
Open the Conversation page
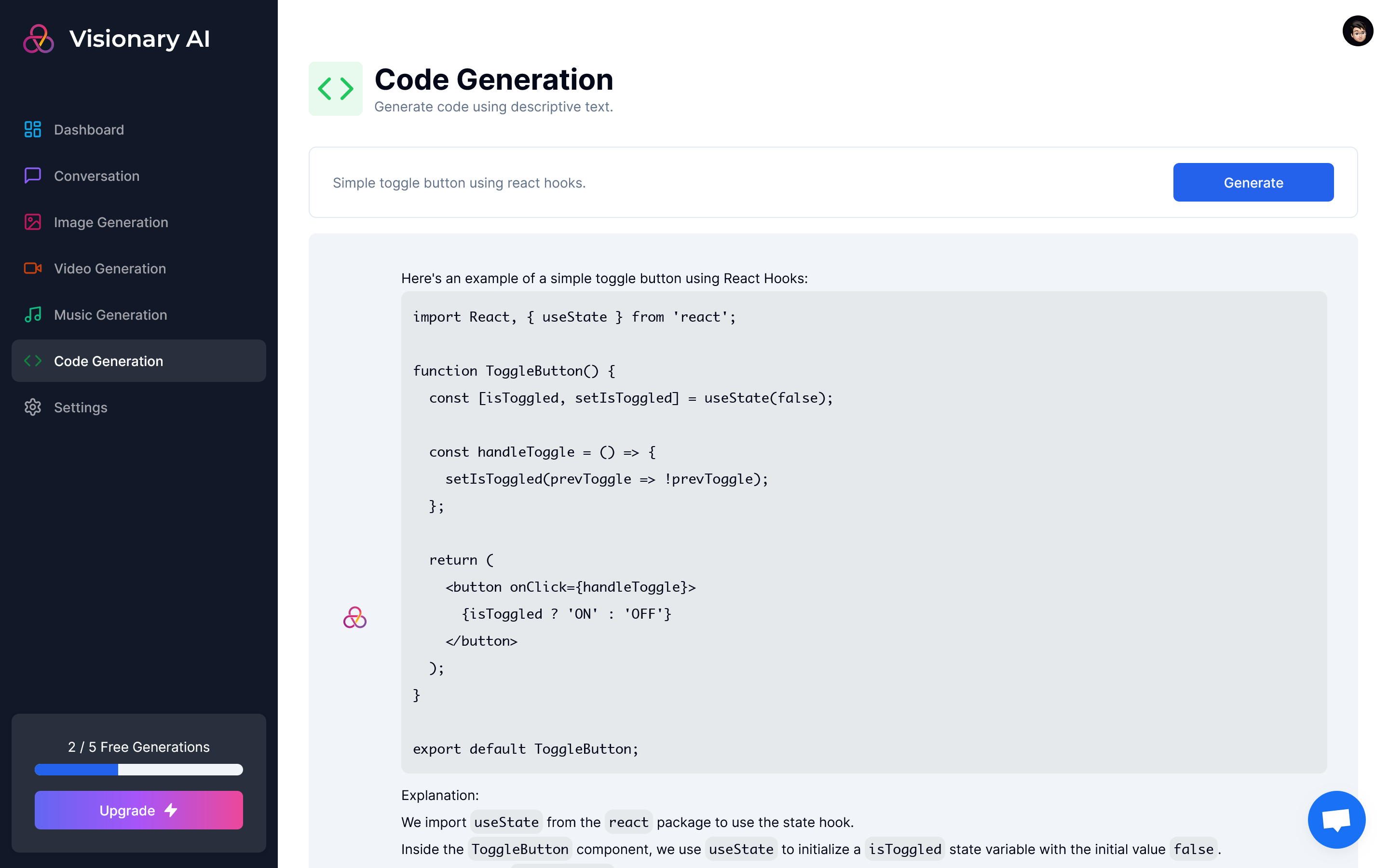(96, 176)
